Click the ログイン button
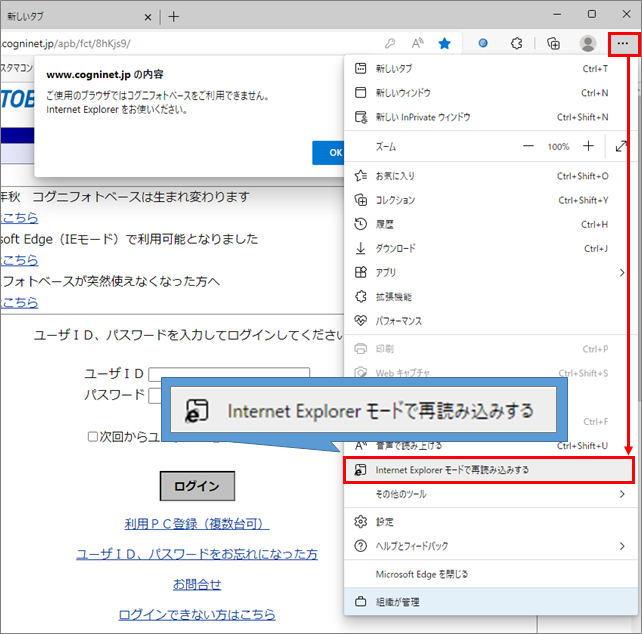The image size is (642, 634). (x=197, y=486)
